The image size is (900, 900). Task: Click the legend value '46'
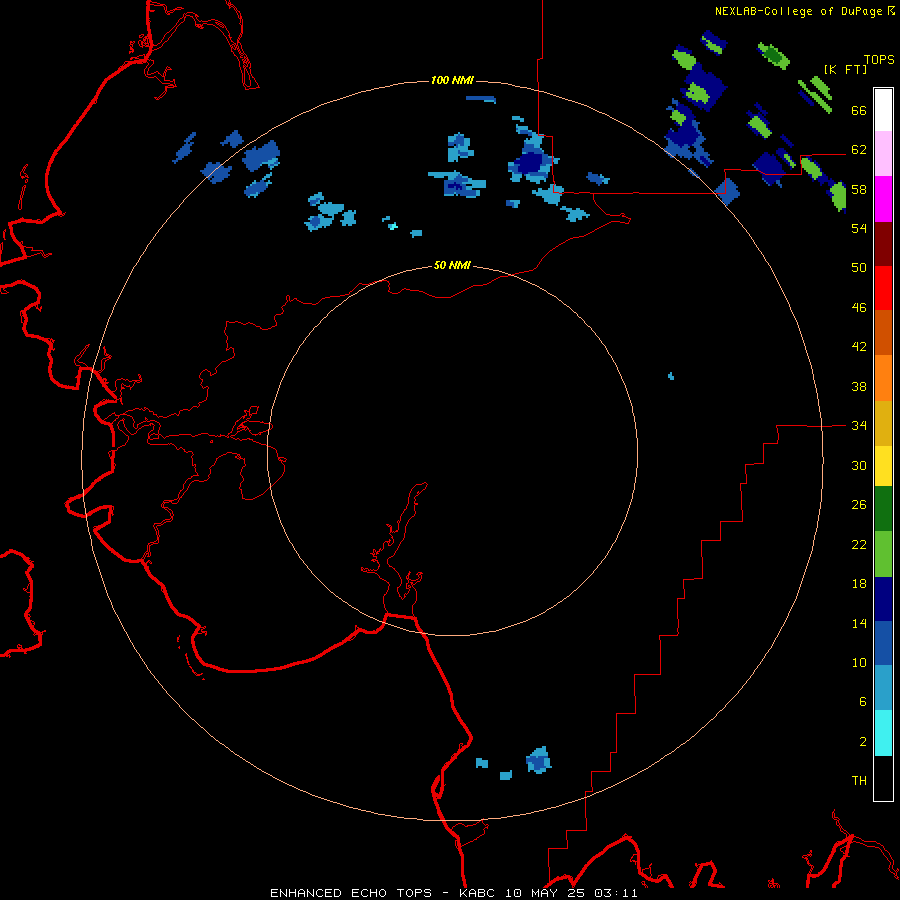point(859,308)
